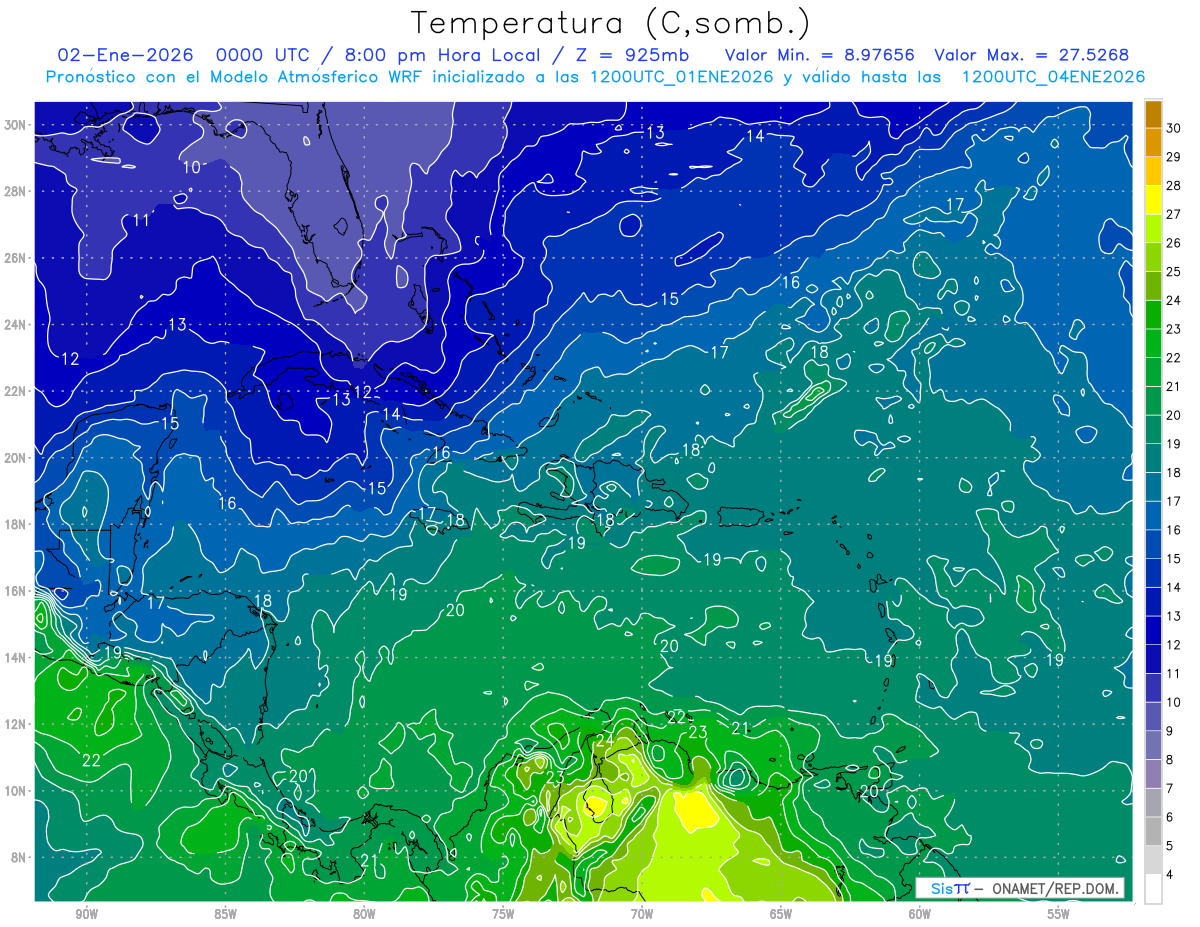Select the lime legend swatch between 25 and 26
This screenshot has height=927, width=1200.
click(x=1153, y=257)
